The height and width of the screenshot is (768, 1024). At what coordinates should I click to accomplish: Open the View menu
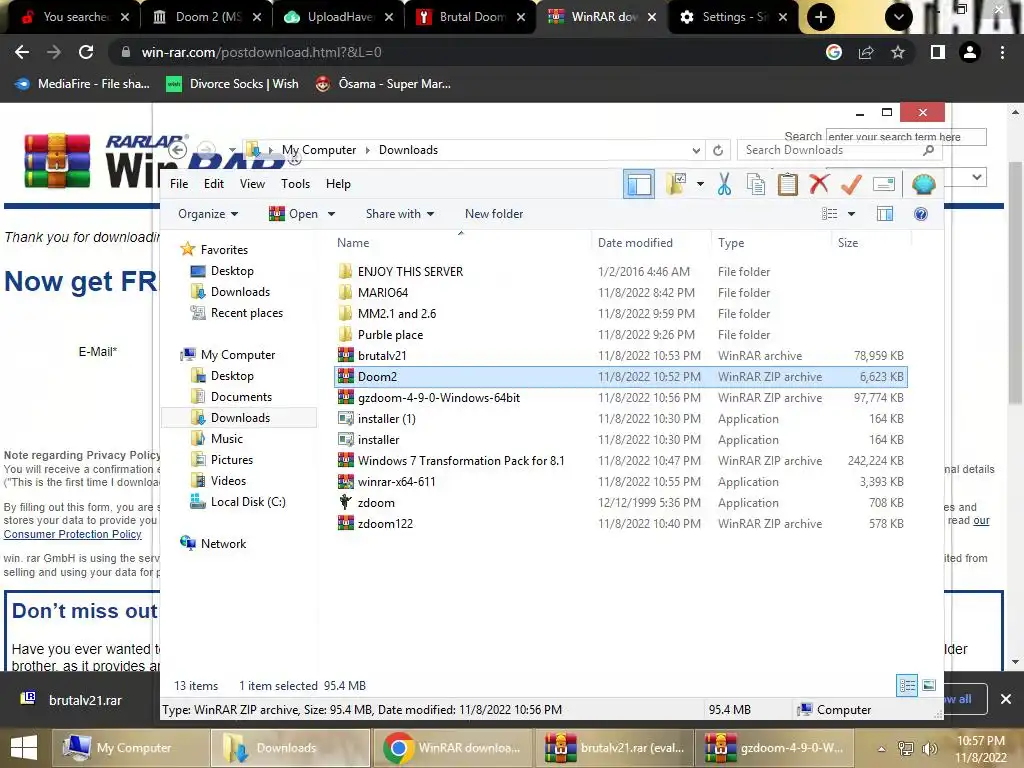(252, 184)
